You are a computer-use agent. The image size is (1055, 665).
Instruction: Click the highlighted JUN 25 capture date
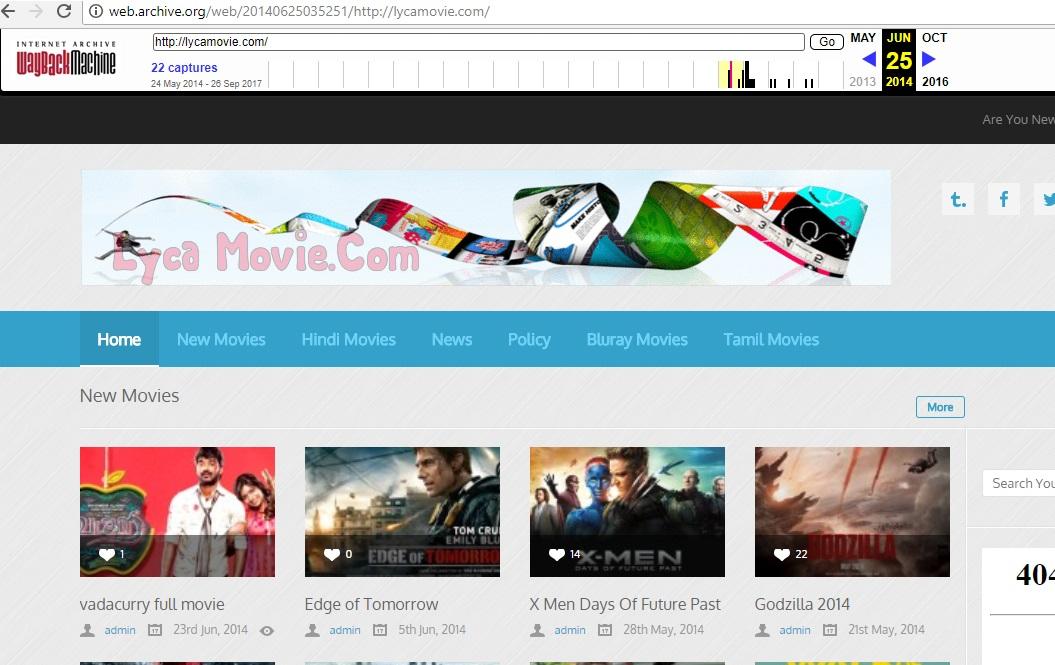pos(899,60)
